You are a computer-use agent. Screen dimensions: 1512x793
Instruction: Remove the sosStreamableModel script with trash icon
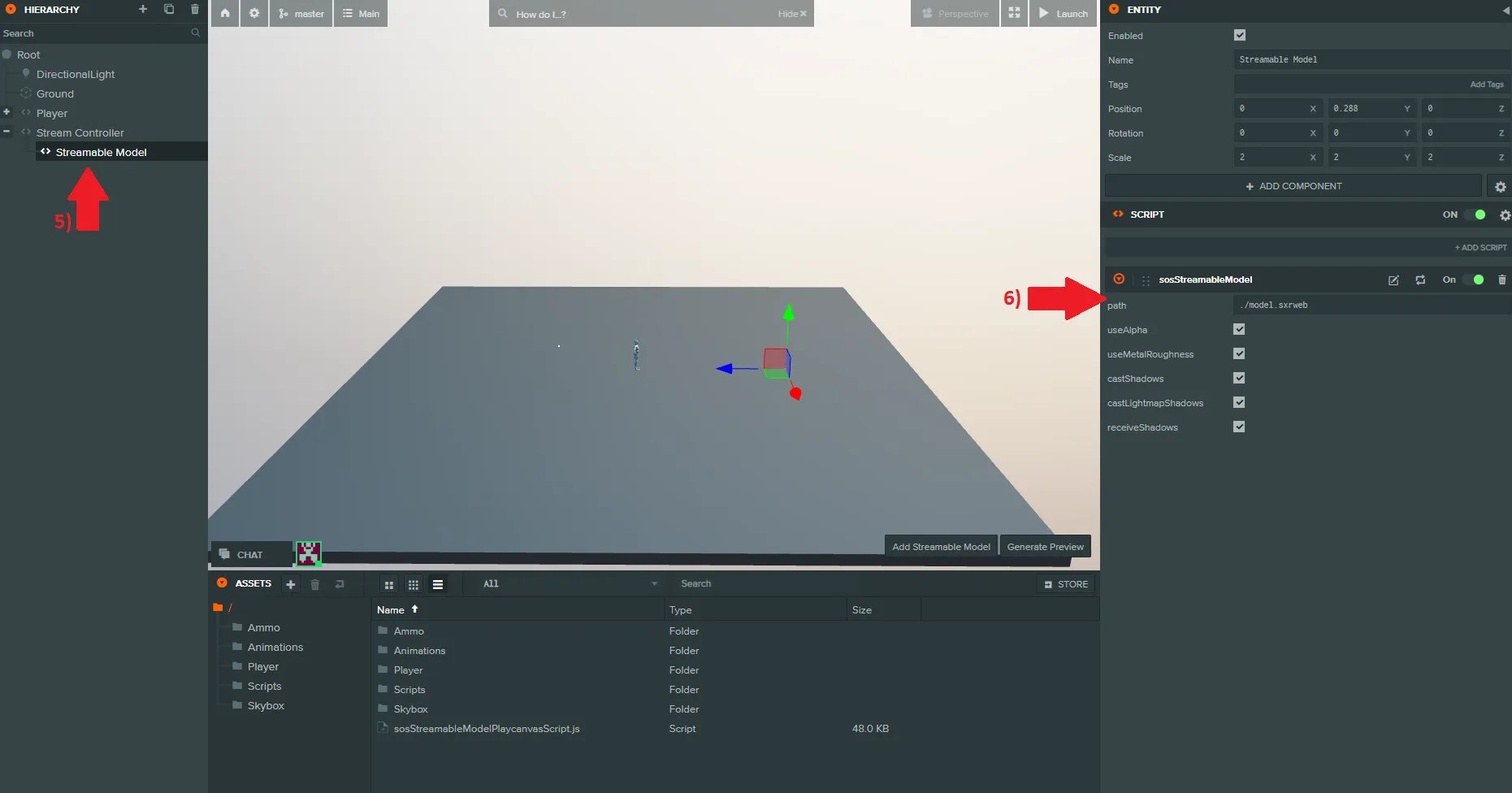(1501, 280)
